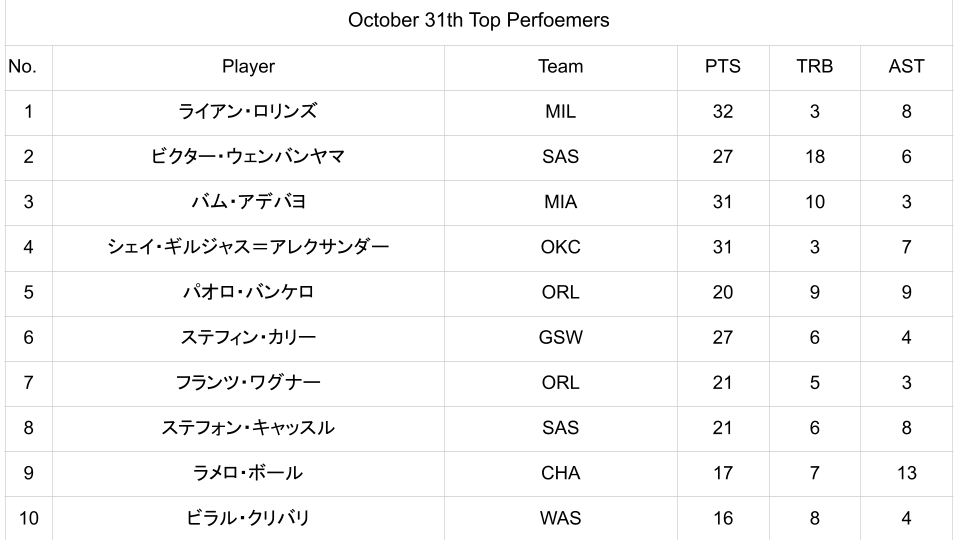
Task: Click the 'MIA' team cell
Action: pyautogui.click(x=560, y=202)
